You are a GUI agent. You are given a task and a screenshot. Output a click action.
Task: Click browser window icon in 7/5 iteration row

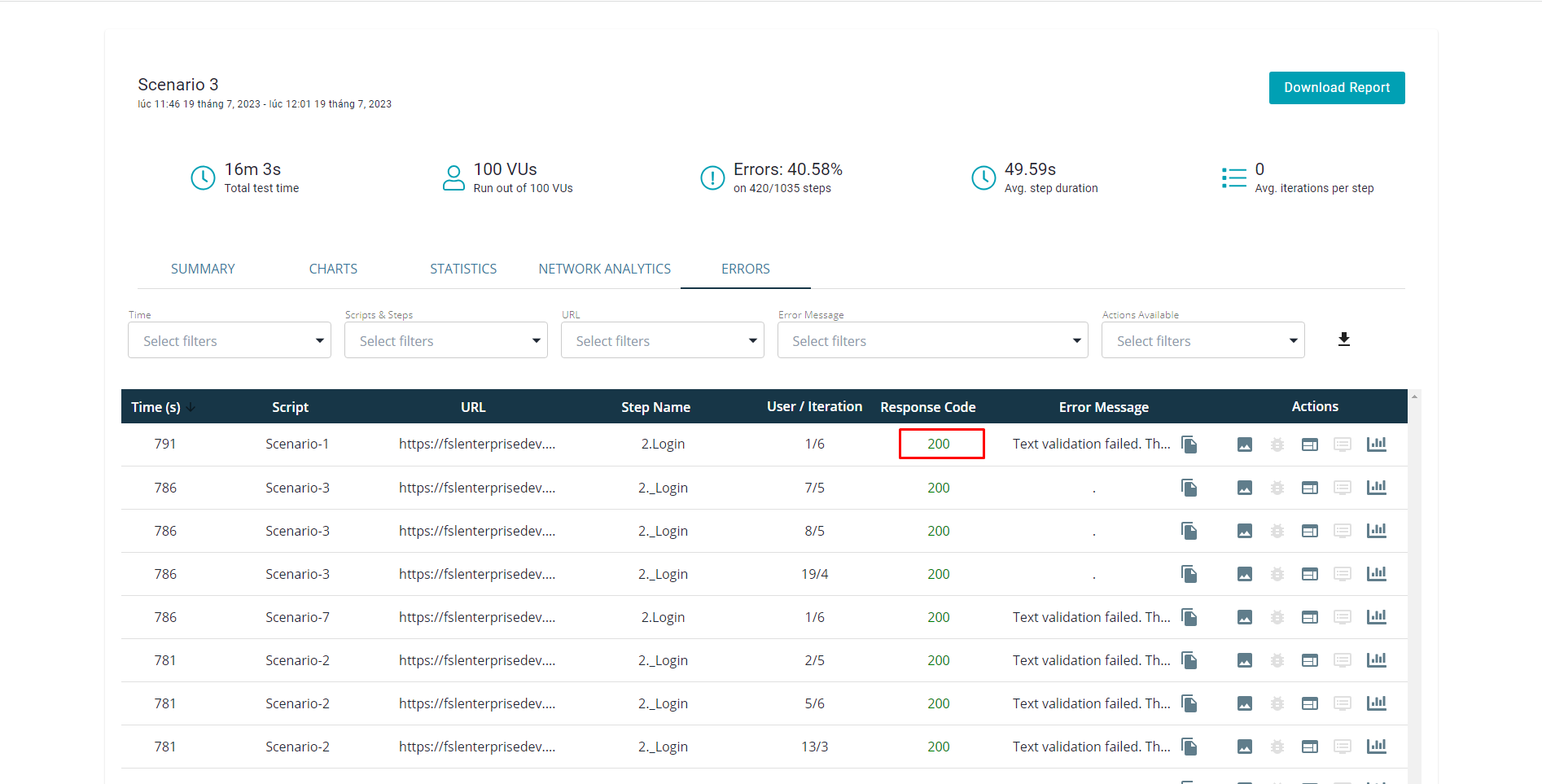(x=1309, y=488)
